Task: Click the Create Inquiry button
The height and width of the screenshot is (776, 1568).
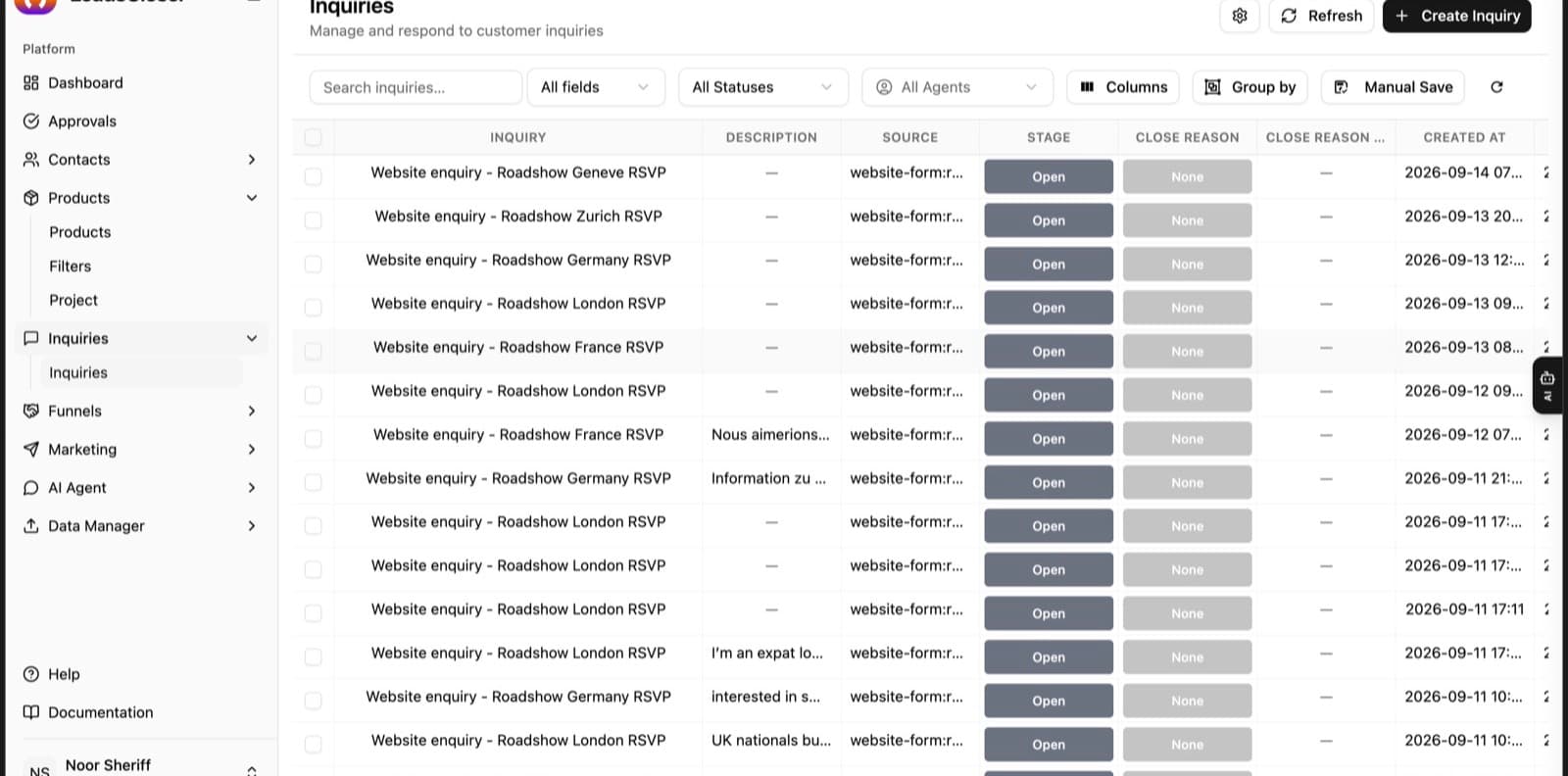Action: tap(1456, 16)
